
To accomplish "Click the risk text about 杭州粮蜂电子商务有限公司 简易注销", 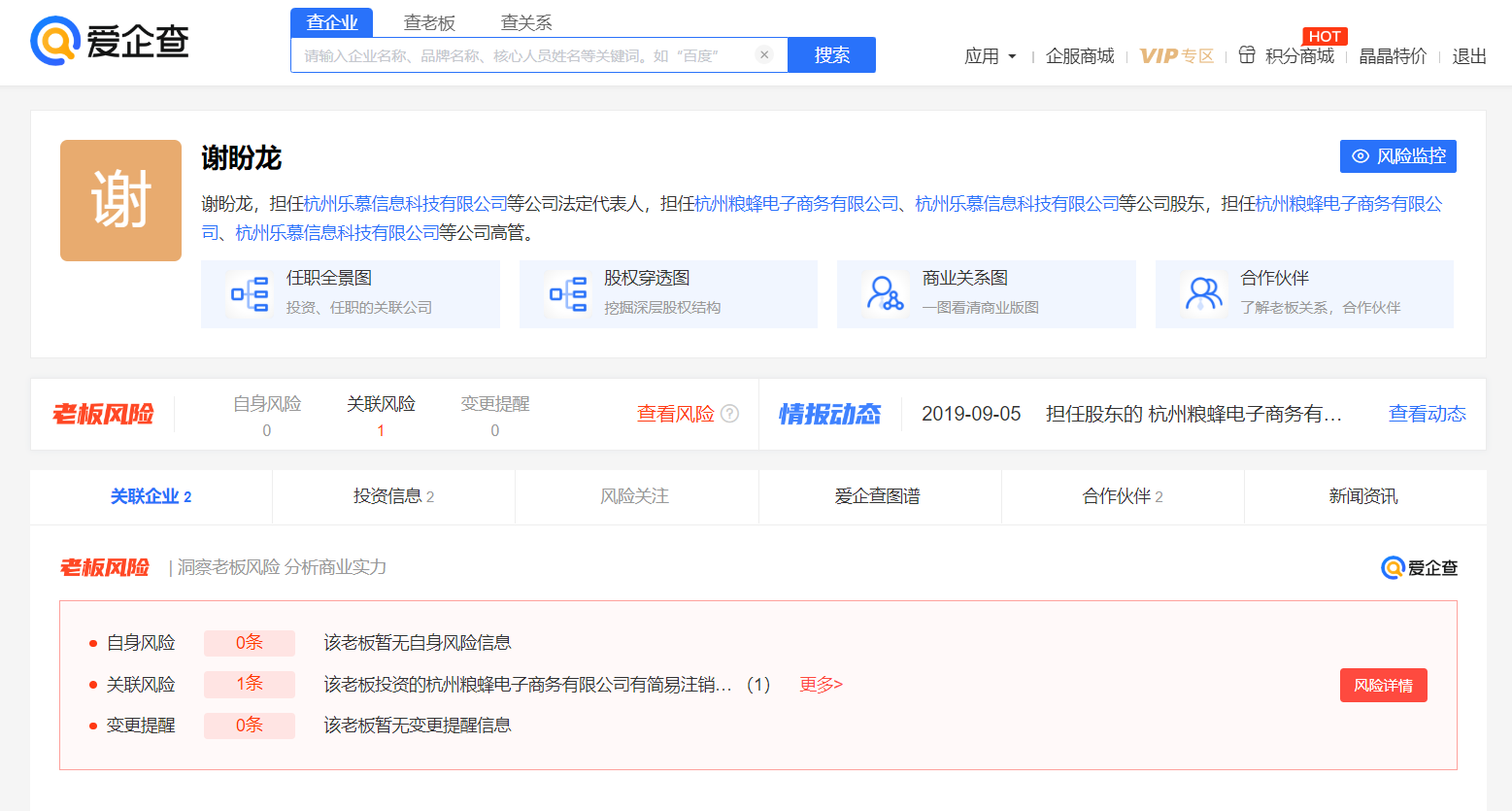I will (x=548, y=685).
